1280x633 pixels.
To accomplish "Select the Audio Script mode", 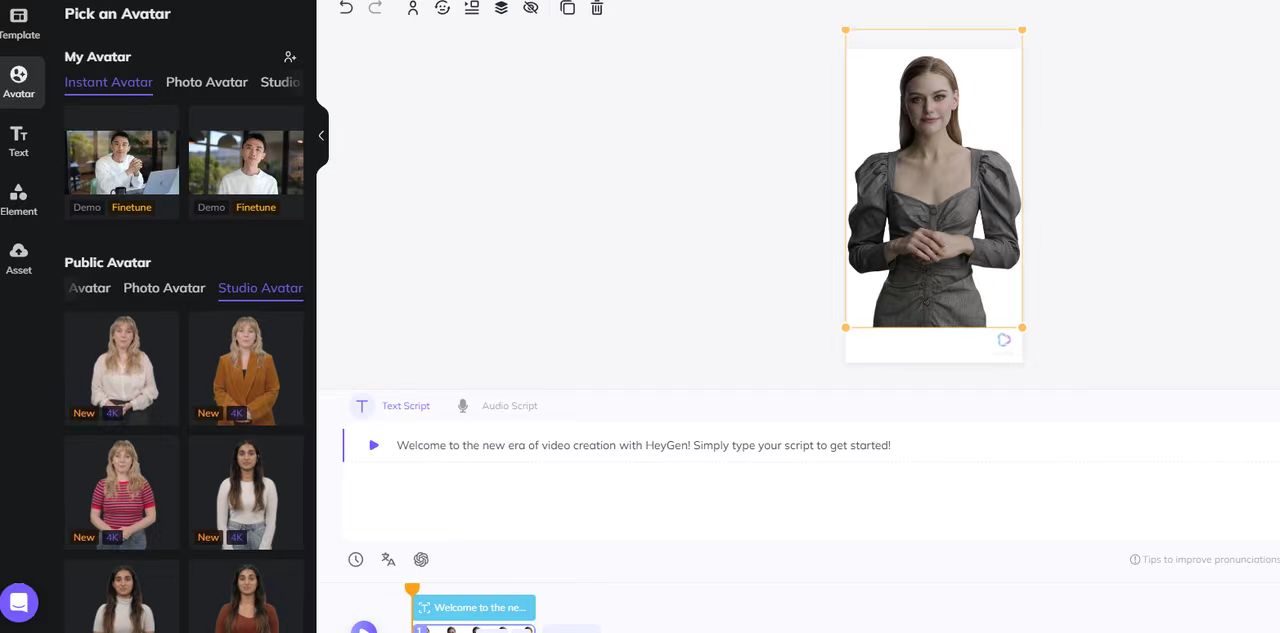I will pyautogui.click(x=497, y=406).
